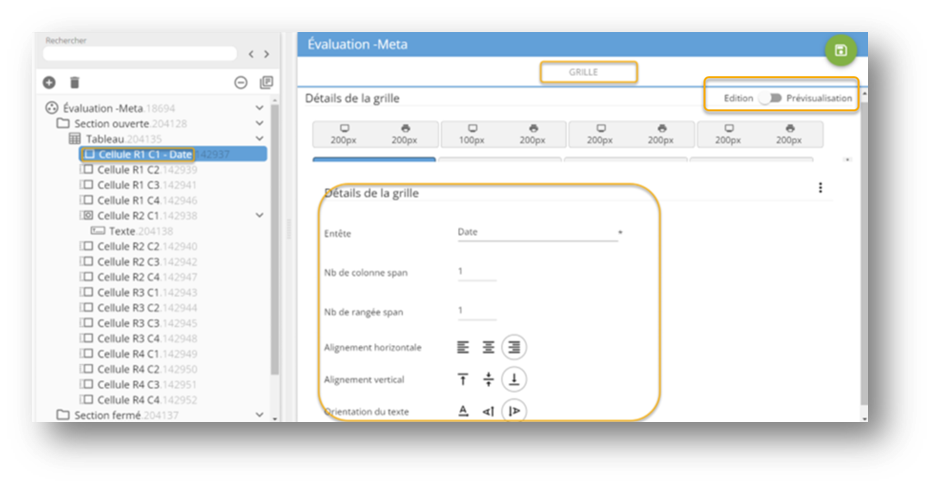933x487 pixels.
Task: Toggle the Edition/Prévisualisation switch
Action: click(x=769, y=98)
